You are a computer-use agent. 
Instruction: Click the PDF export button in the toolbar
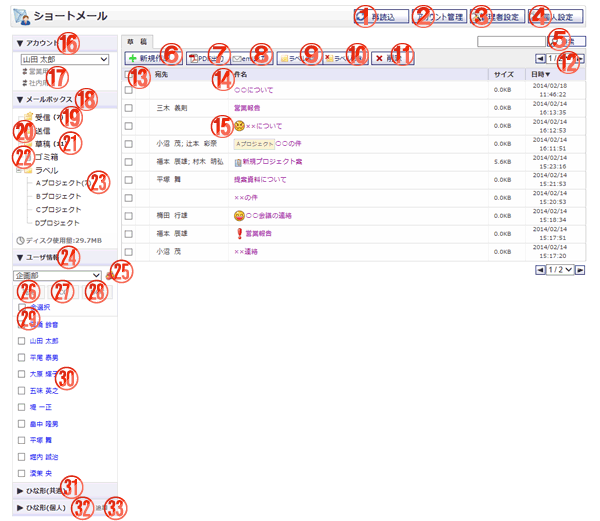[207, 60]
